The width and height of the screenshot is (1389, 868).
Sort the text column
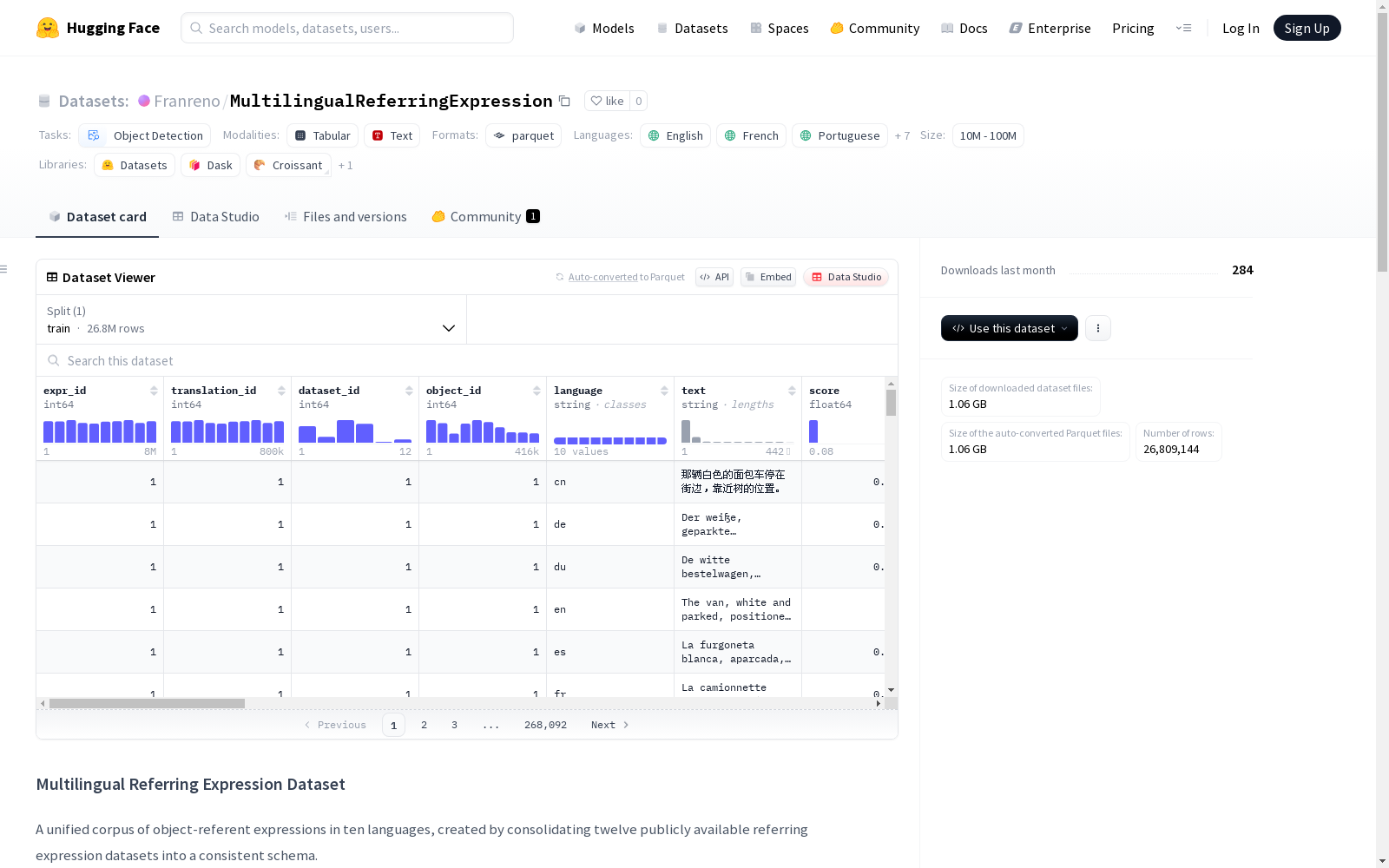[x=792, y=391]
